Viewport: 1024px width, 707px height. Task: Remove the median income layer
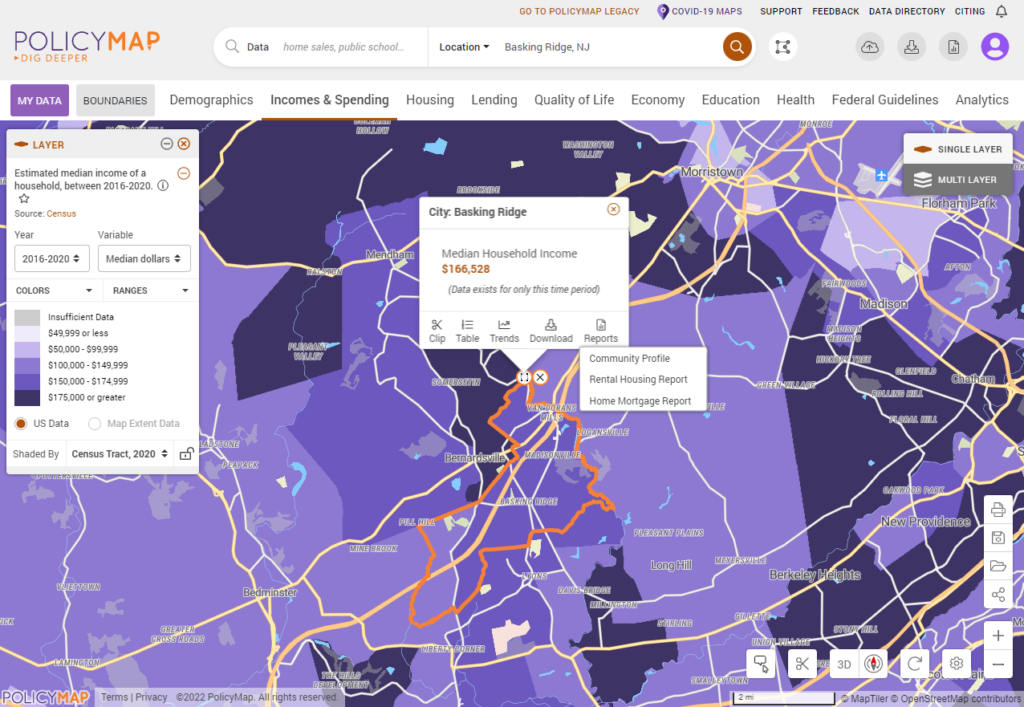184,173
